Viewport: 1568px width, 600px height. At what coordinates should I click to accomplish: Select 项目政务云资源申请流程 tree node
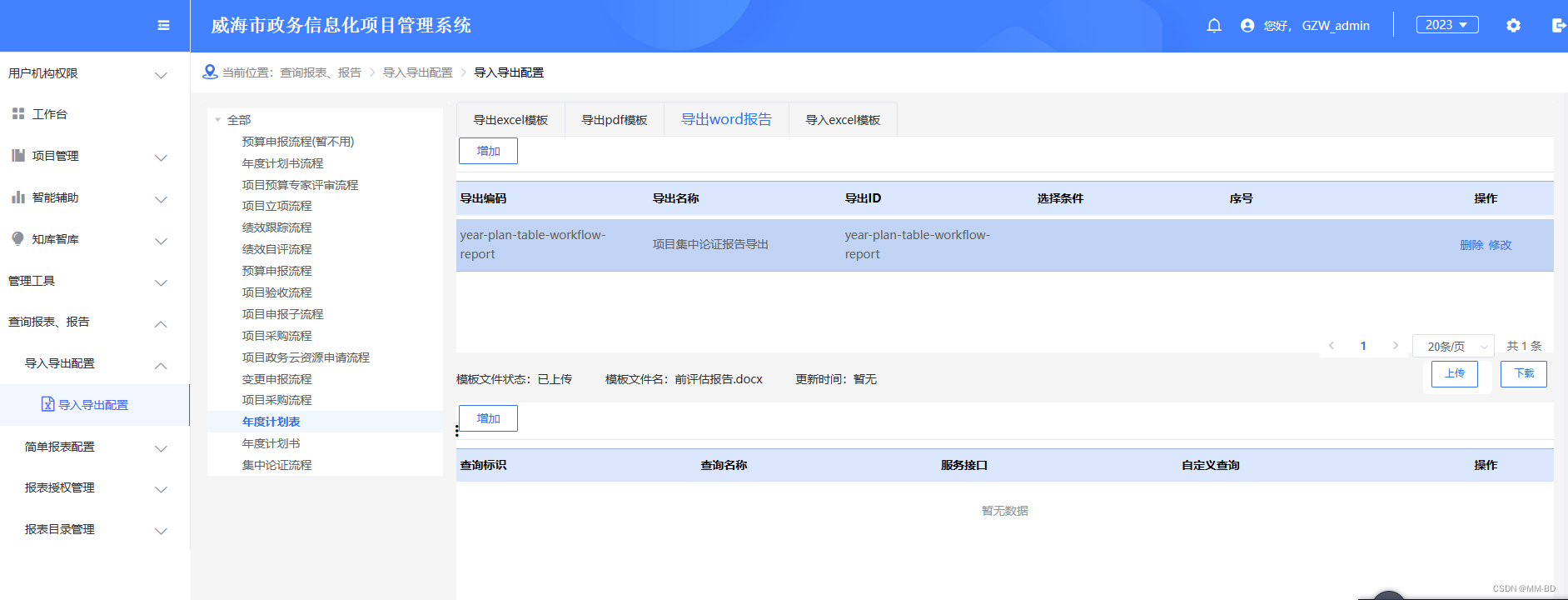[x=306, y=357]
